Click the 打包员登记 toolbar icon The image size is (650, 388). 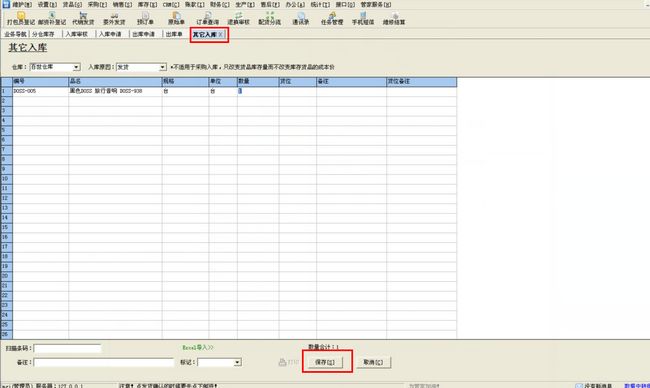[x=21, y=19]
